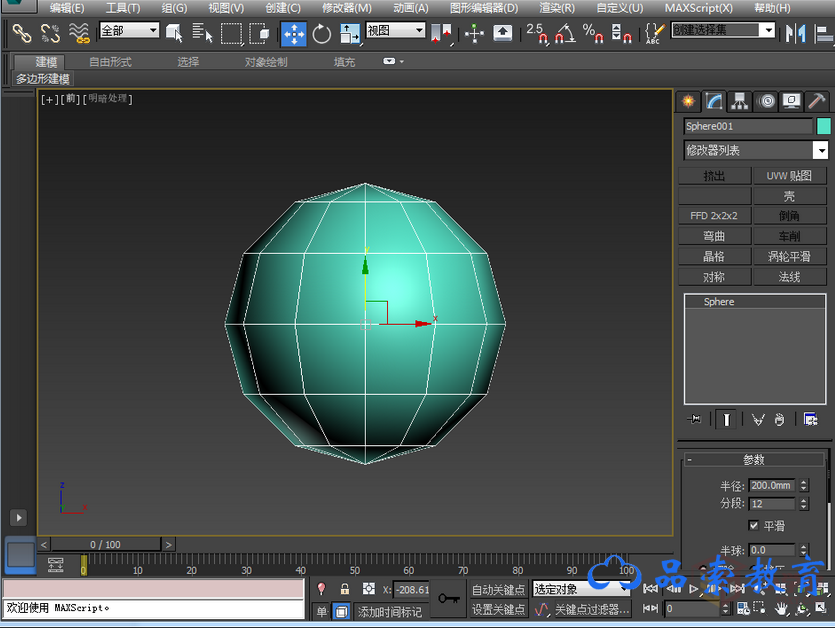Click the pin stack icon
The height and width of the screenshot is (628, 835).
click(x=695, y=419)
